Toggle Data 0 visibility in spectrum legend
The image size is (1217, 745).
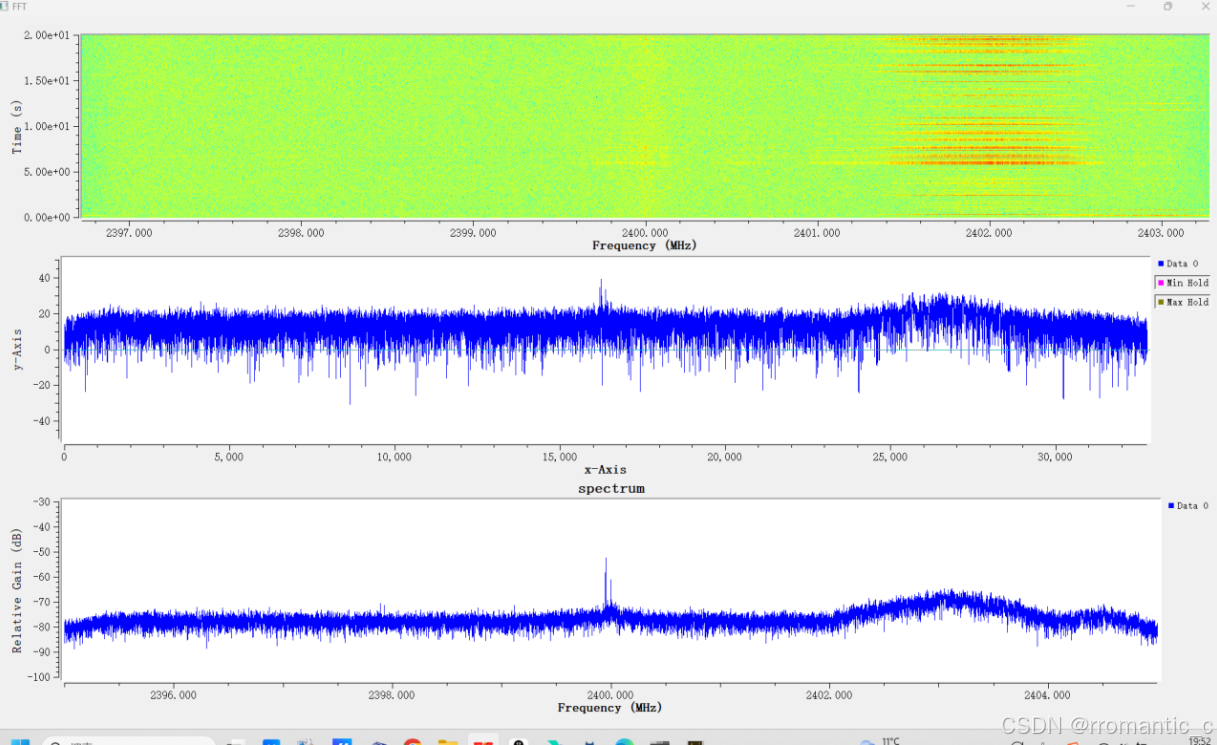pyautogui.click(x=1188, y=506)
